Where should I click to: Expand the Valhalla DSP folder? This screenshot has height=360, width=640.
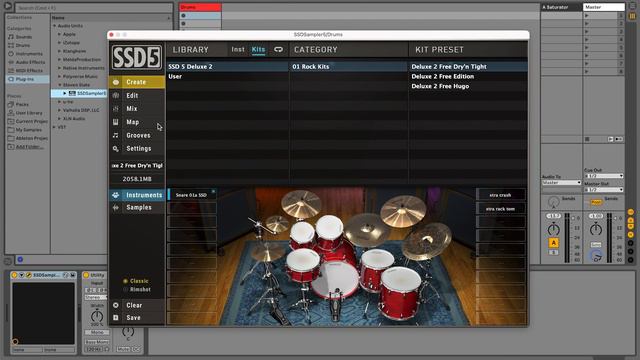60,110
